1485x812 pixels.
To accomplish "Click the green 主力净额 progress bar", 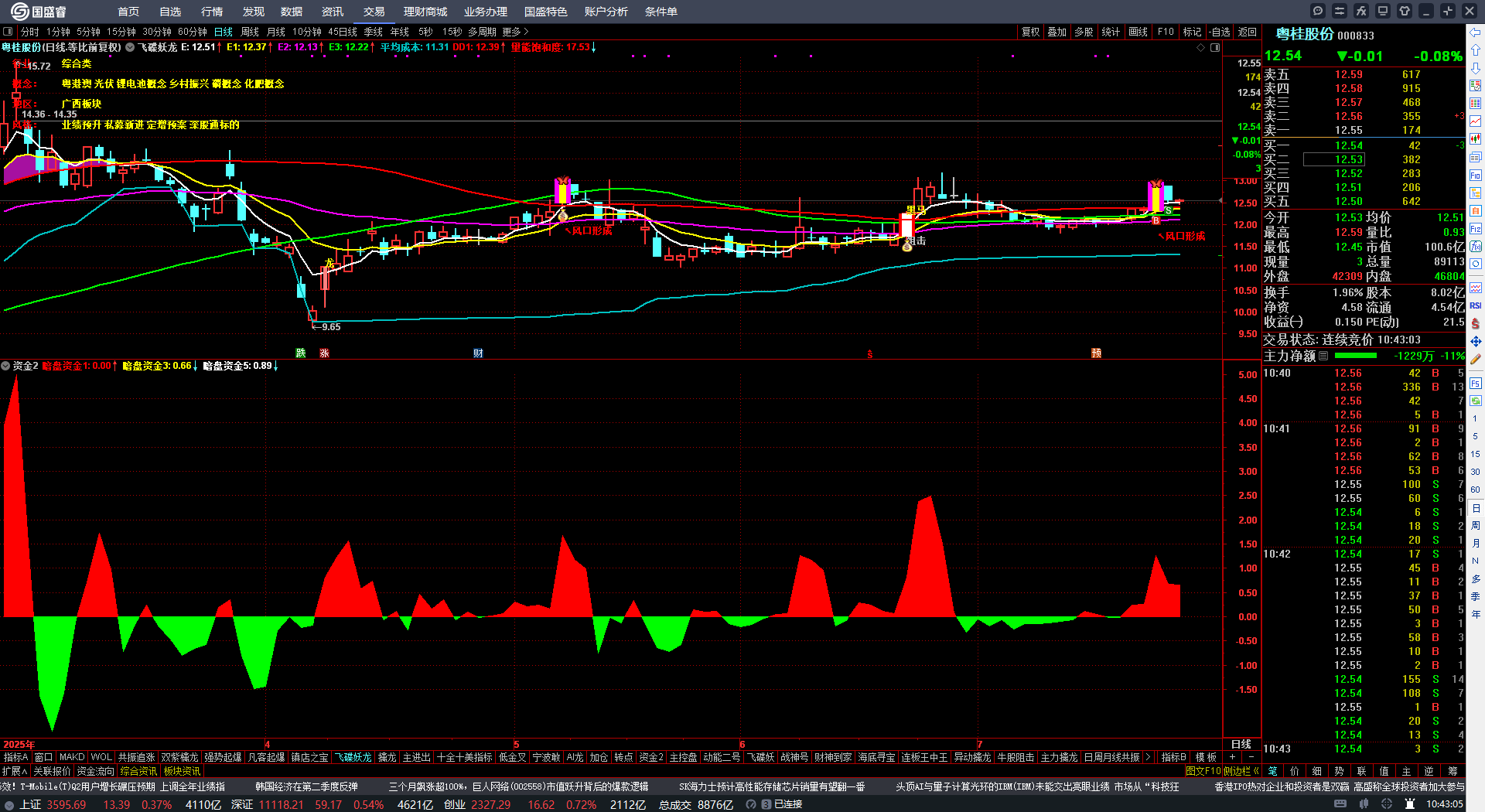I will [x=1356, y=356].
